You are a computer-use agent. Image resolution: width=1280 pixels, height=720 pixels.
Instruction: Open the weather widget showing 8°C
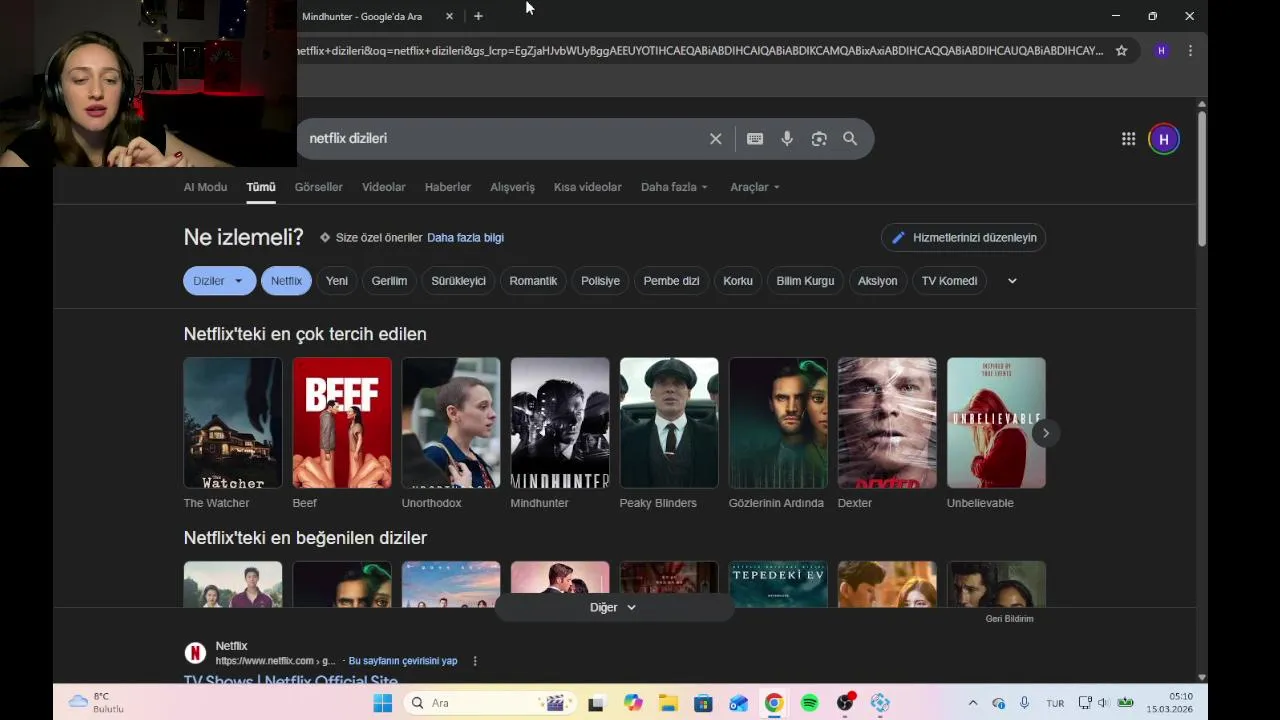(96, 703)
